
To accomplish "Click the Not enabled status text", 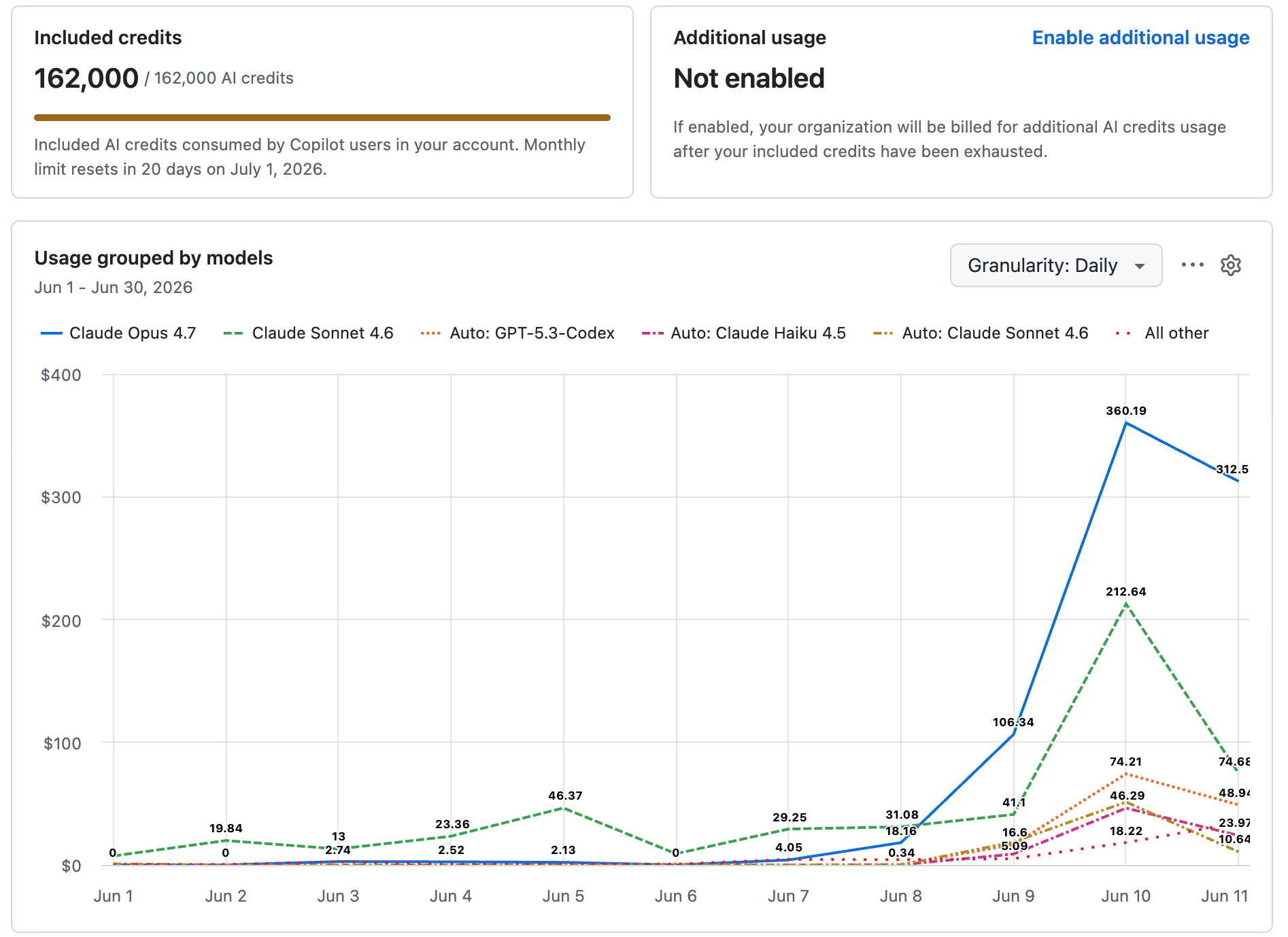I will click(x=749, y=78).
